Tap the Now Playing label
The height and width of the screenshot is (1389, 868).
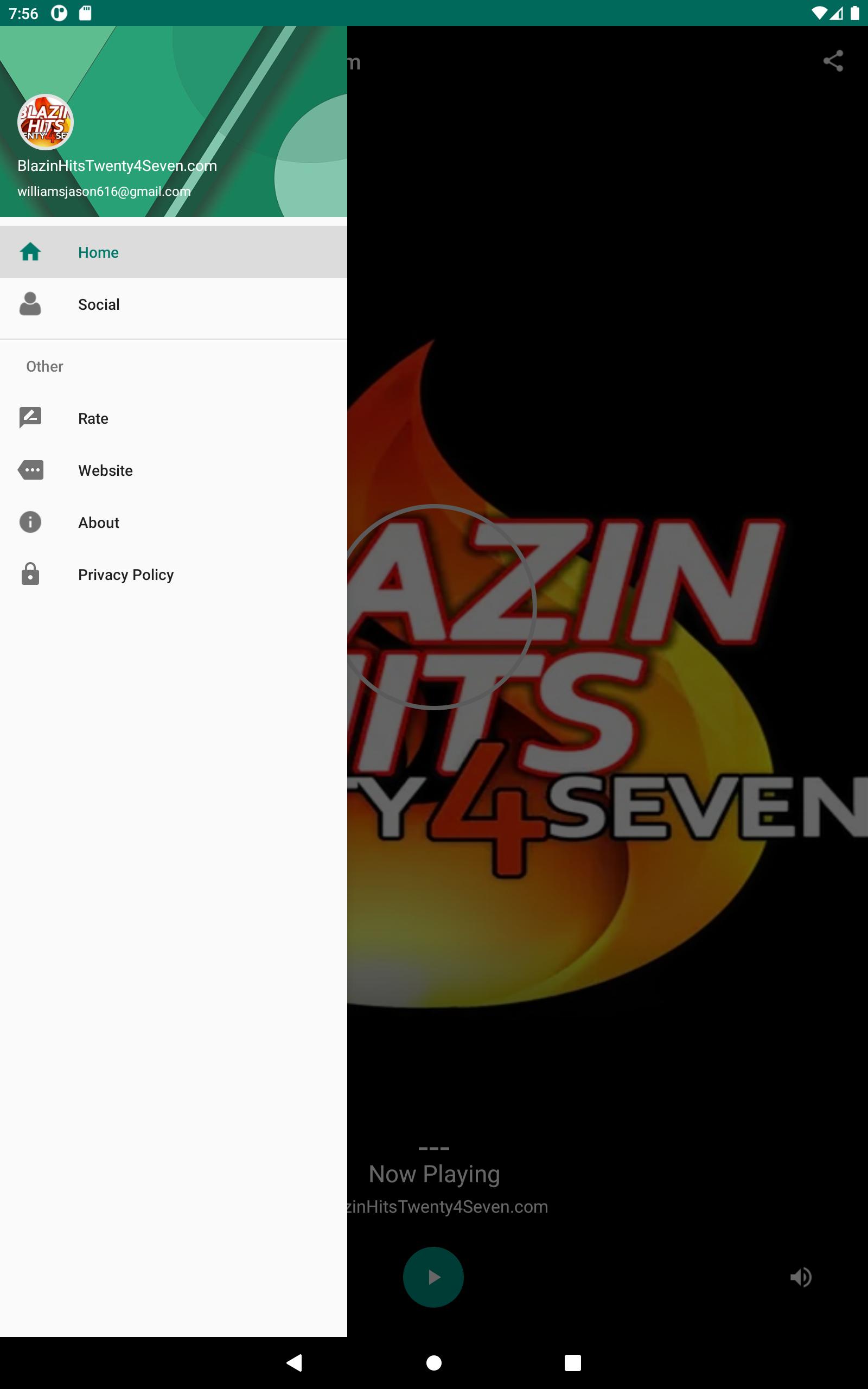[x=434, y=1174]
